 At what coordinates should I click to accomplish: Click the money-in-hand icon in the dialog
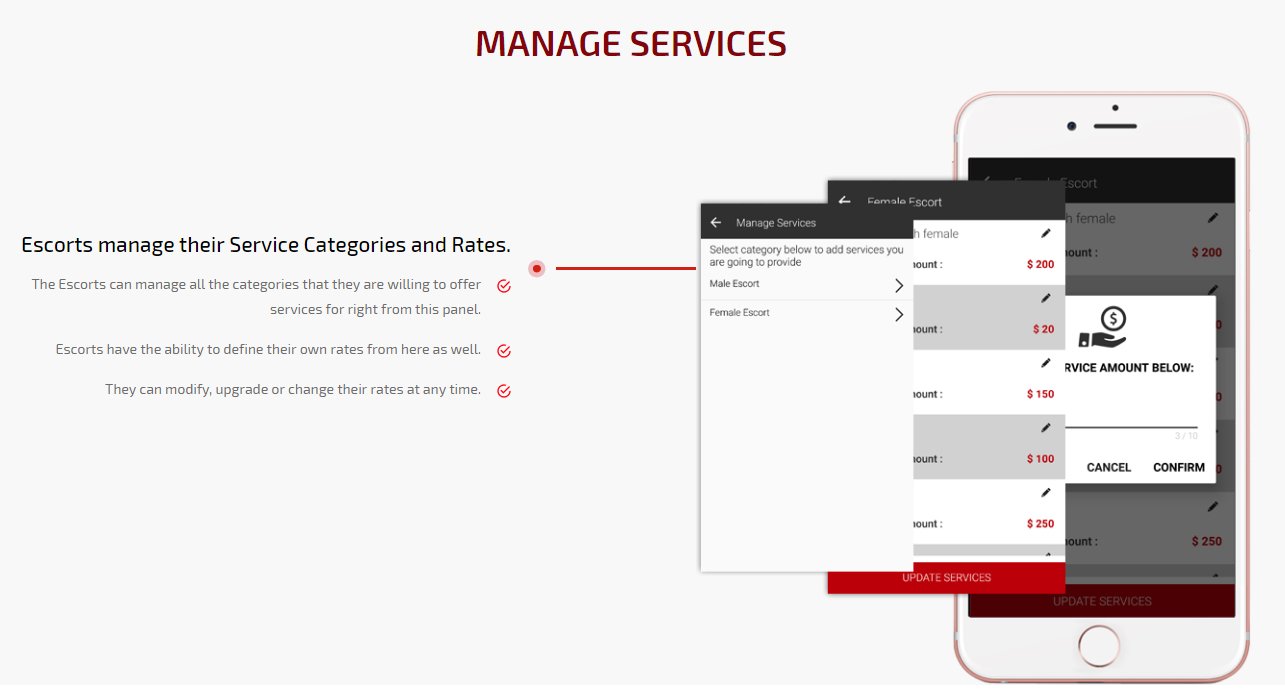[x=1104, y=327]
